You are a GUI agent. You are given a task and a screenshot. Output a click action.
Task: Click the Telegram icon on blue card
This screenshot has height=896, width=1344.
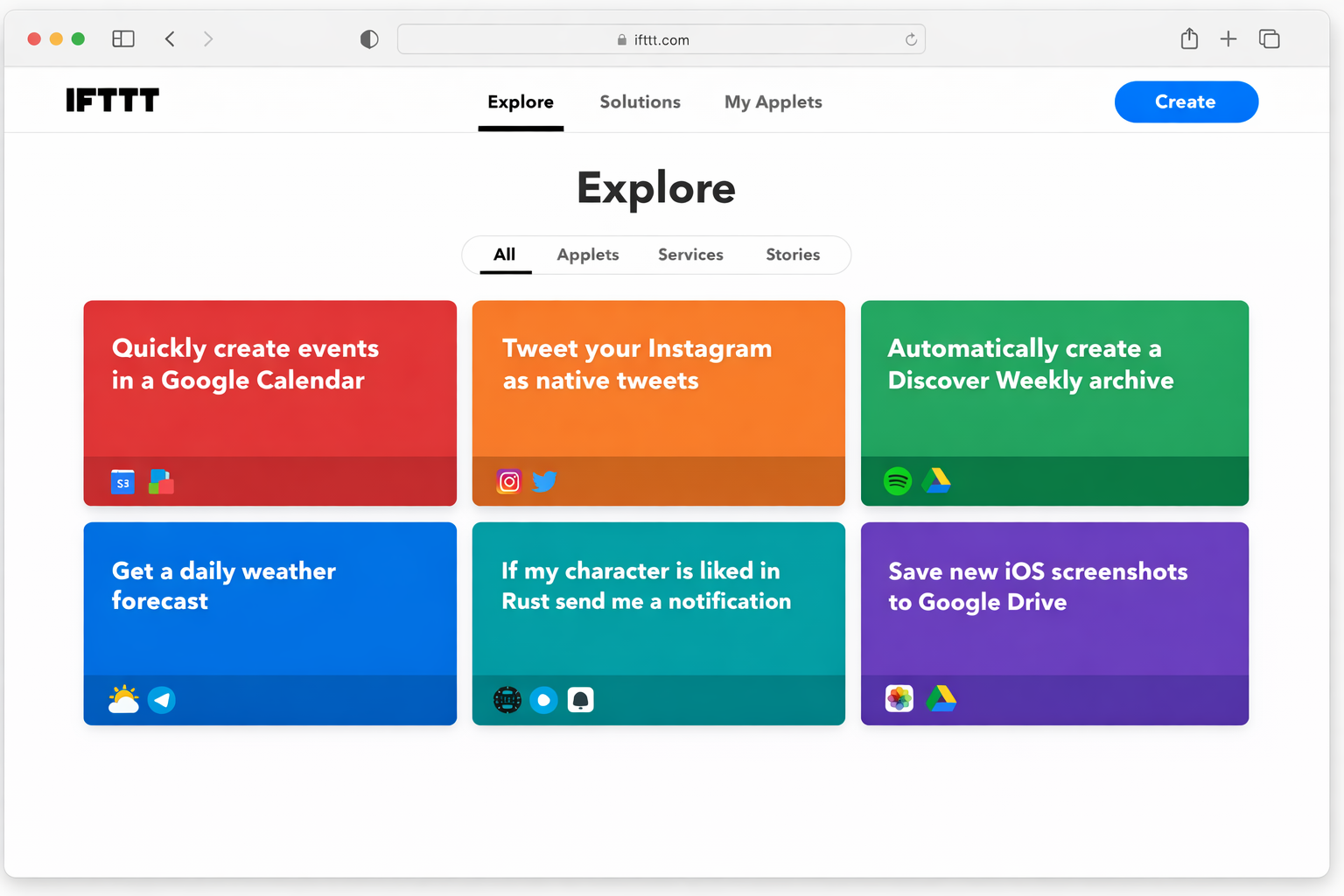click(162, 700)
